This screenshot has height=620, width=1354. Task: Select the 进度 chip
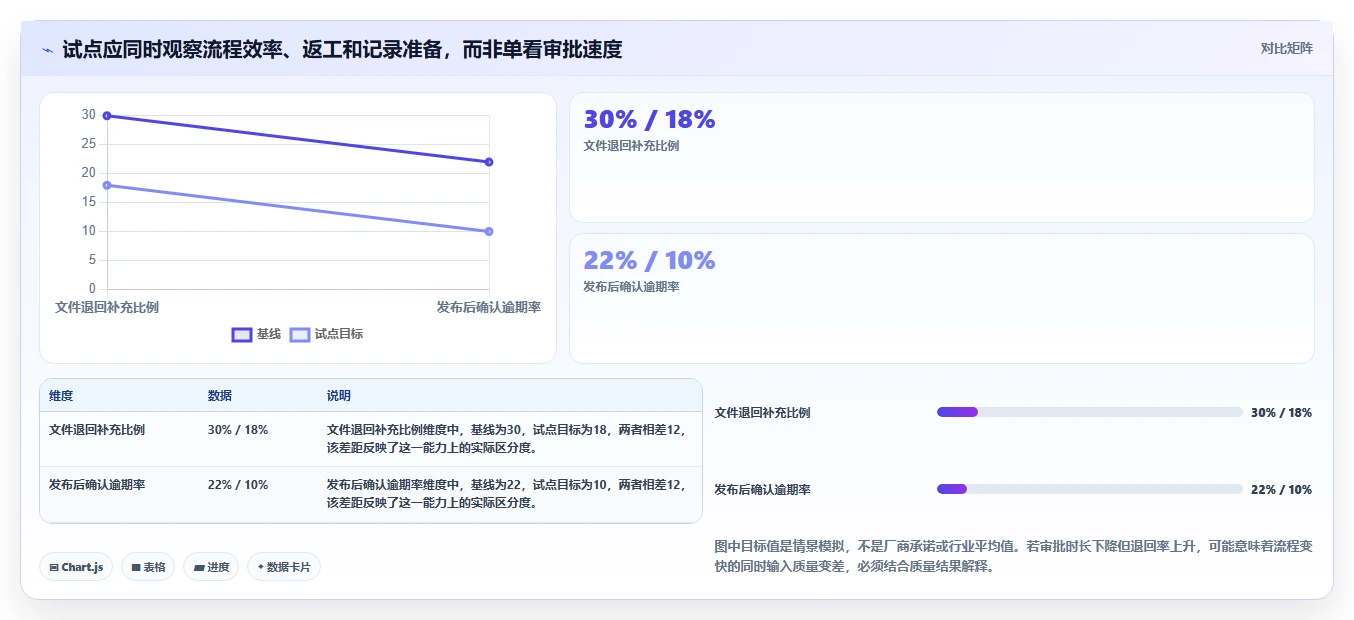[x=211, y=567]
